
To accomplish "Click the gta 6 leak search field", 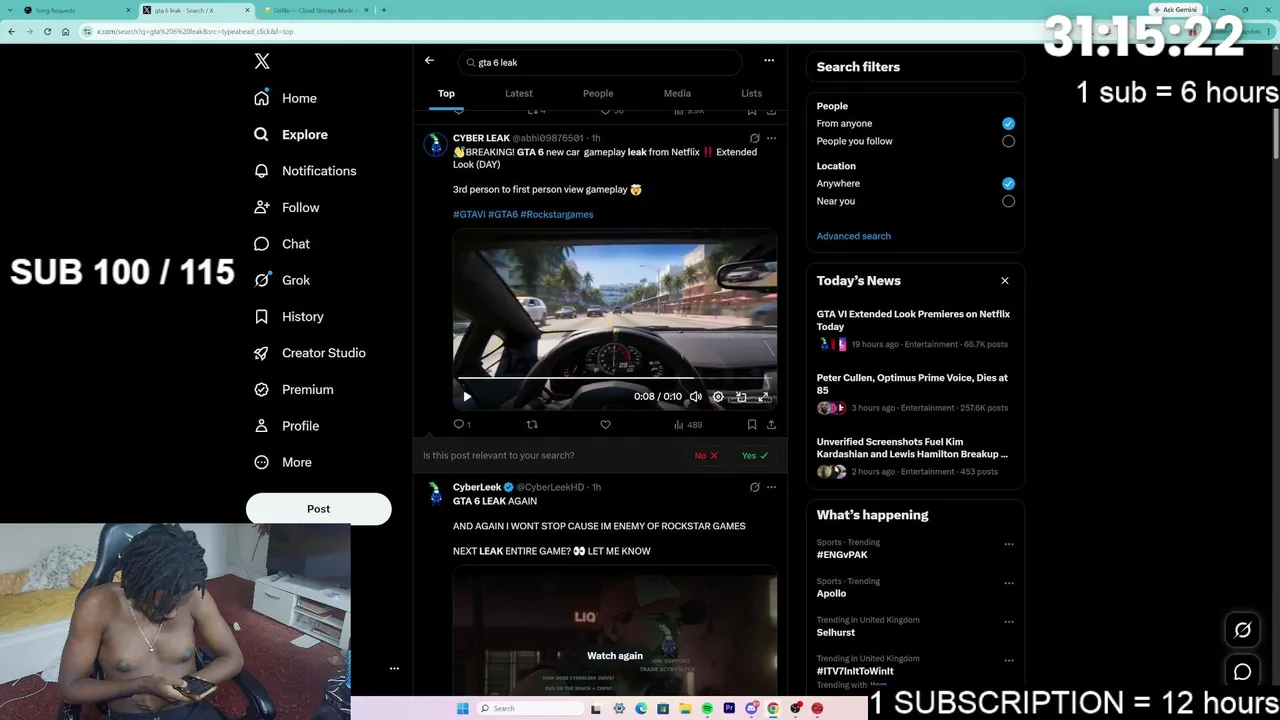I will coord(600,62).
